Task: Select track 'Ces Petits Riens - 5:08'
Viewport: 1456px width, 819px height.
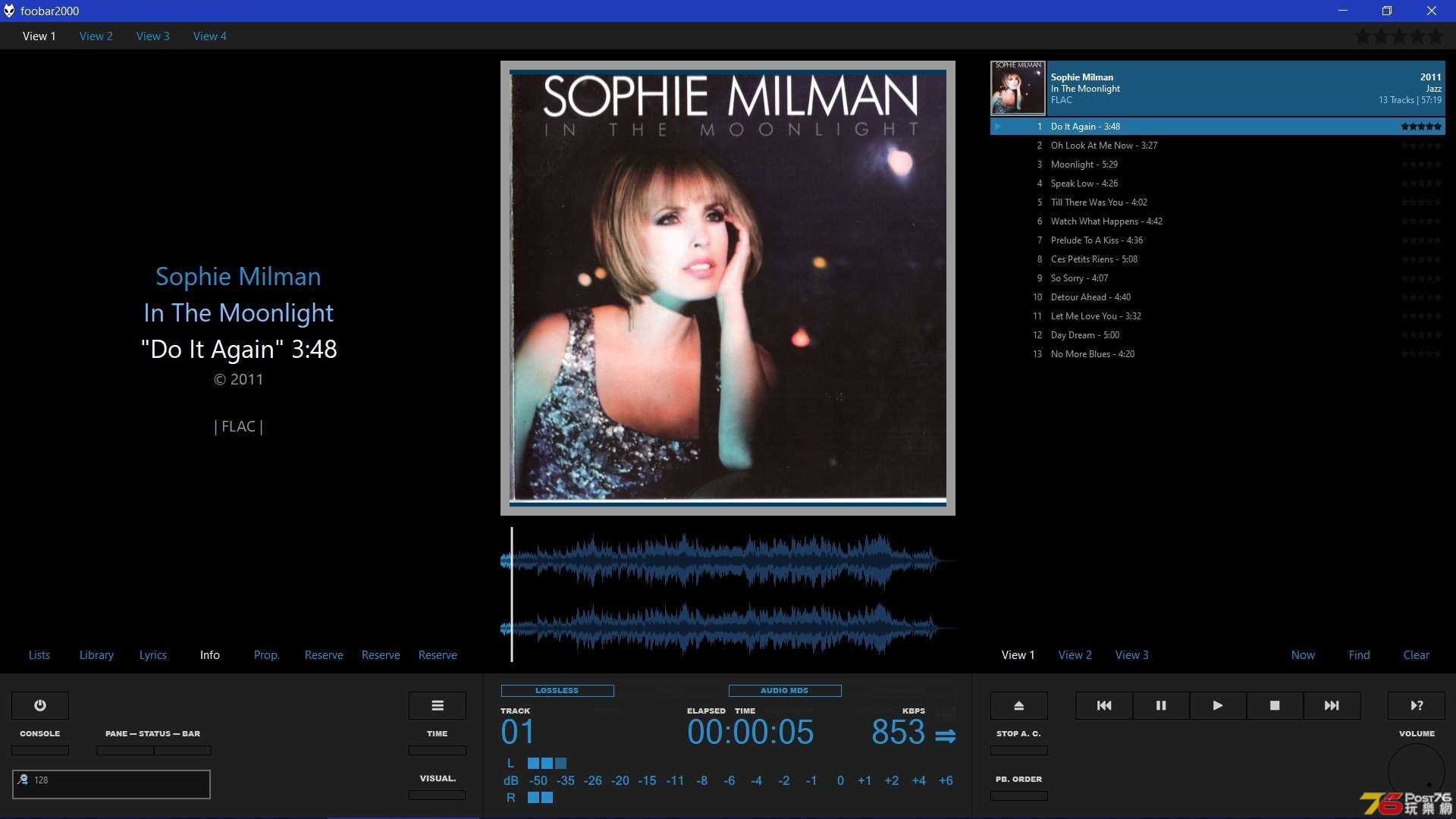Action: tap(1218, 259)
